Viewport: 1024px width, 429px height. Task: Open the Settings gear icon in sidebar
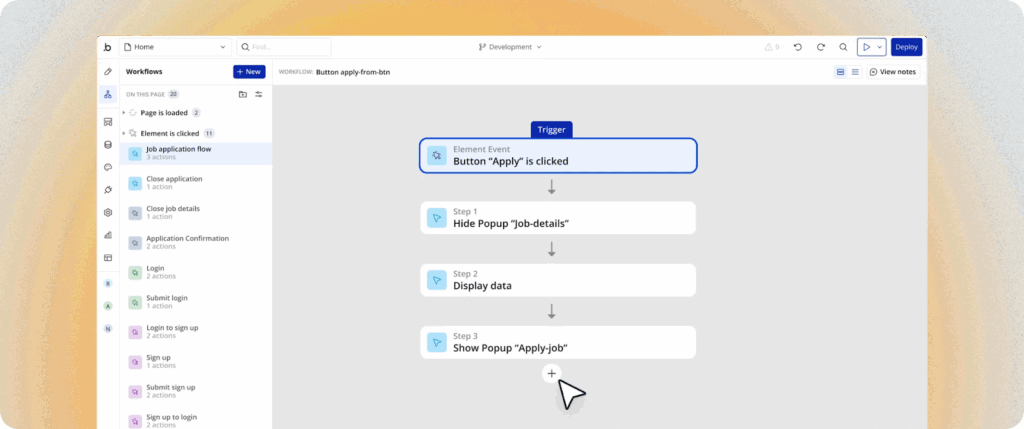108,212
